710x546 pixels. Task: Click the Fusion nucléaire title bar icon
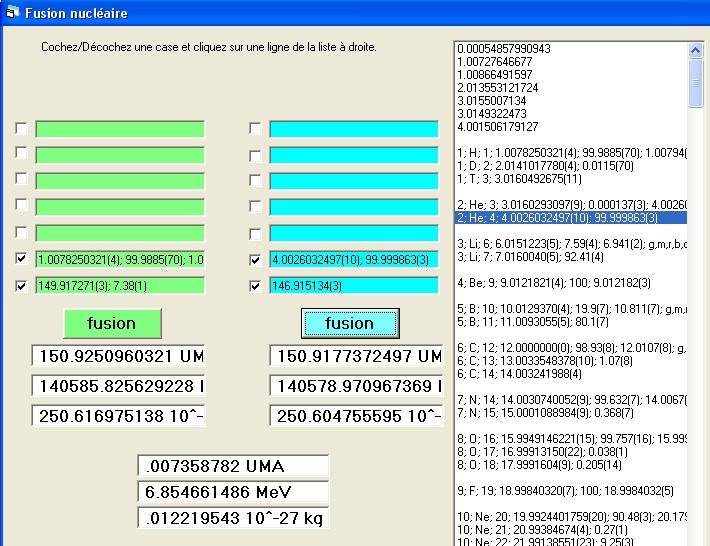[12, 12]
